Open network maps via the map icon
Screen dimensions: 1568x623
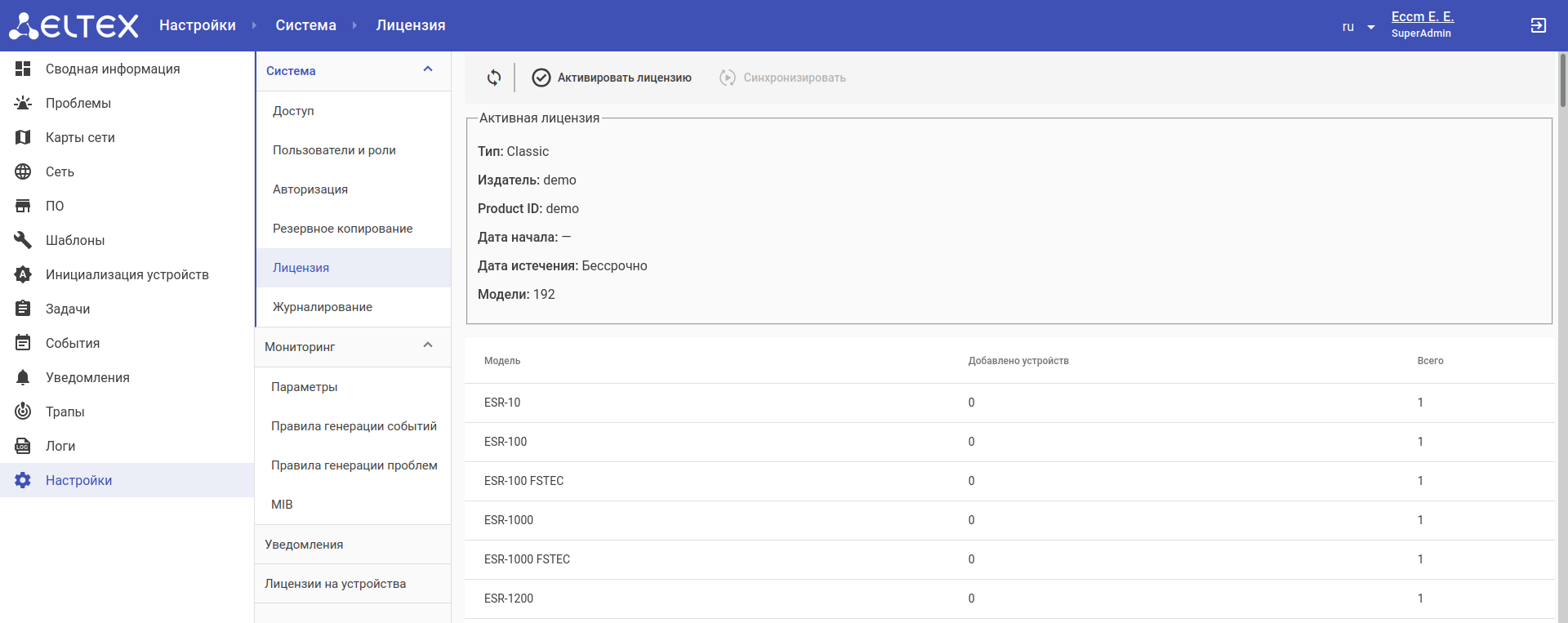point(23,137)
